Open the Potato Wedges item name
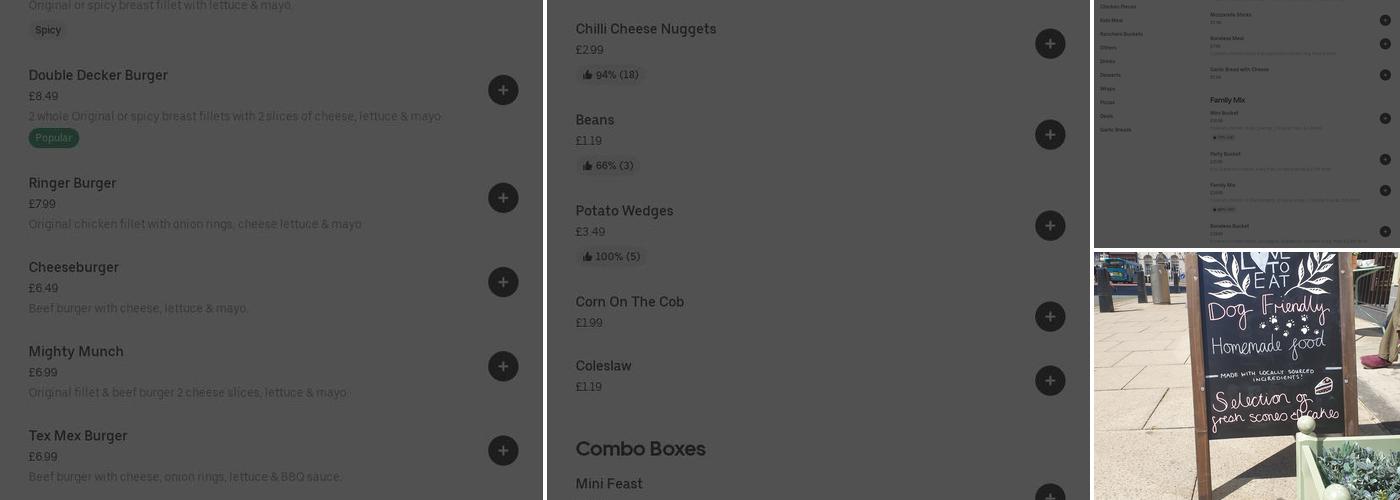1400x500 pixels. [624, 211]
